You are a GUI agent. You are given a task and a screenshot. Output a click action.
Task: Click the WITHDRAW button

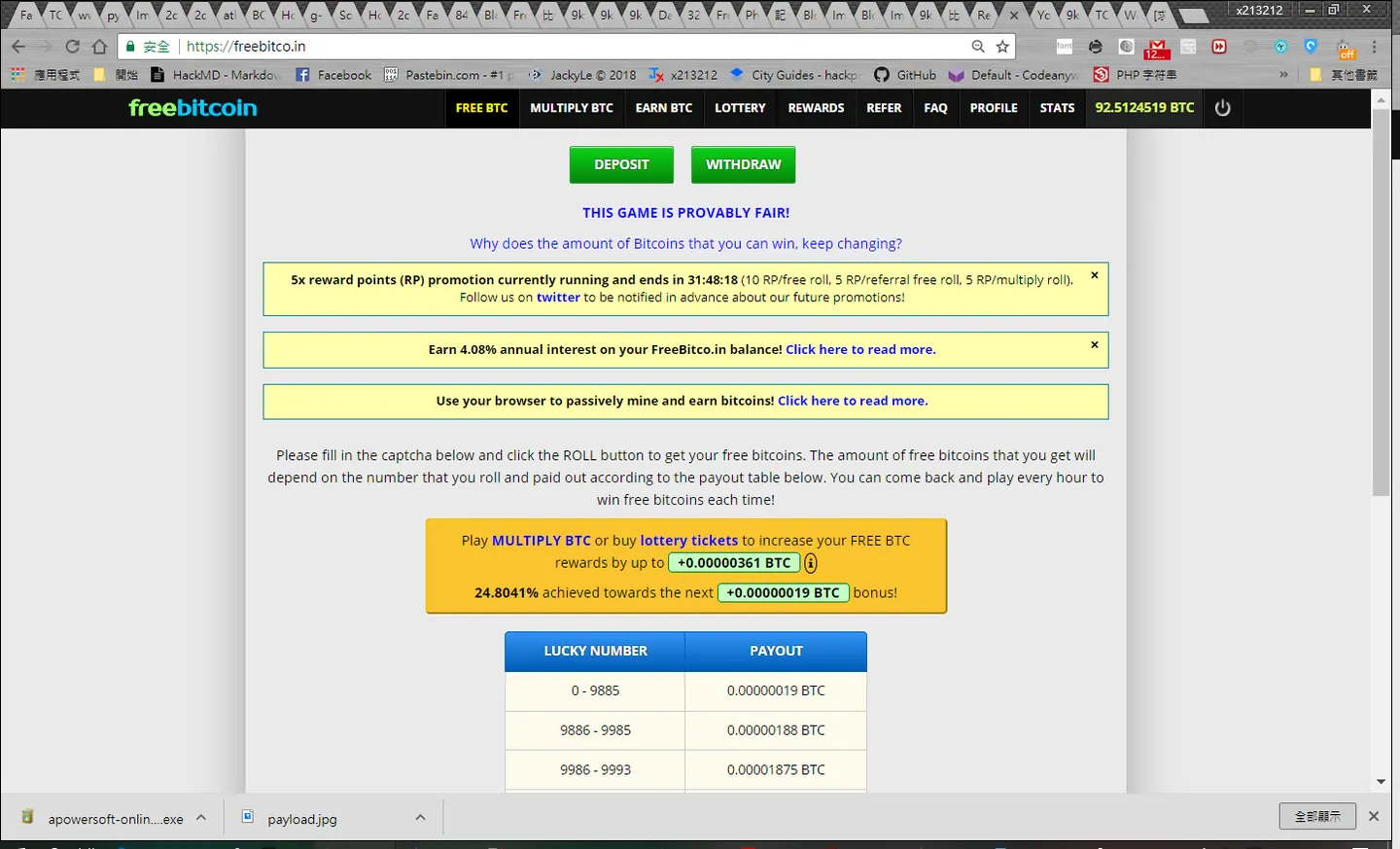click(743, 164)
